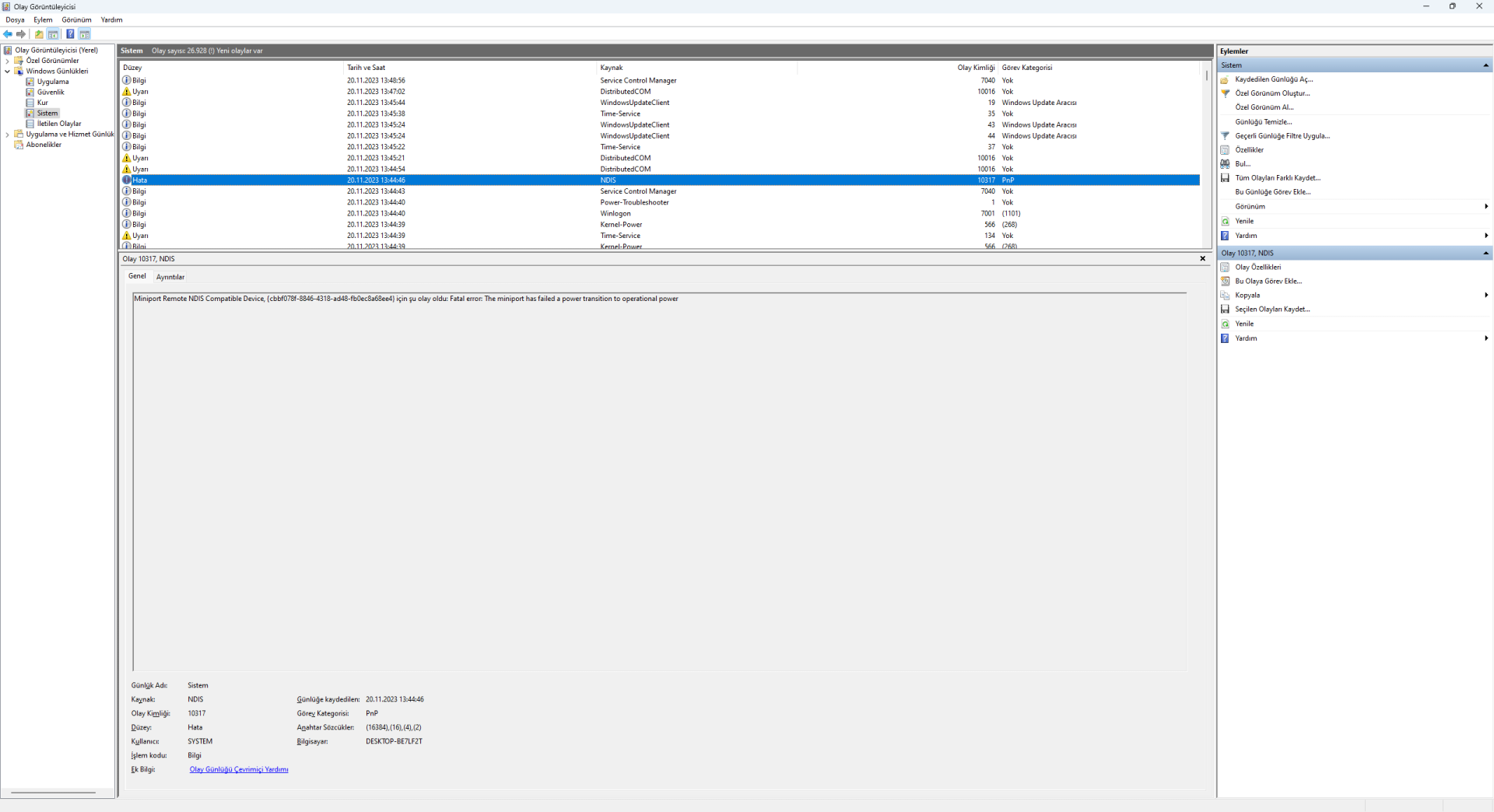This screenshot has width=1494, height=812.
Task: Open the Görünüm menu in the menu bar
Action: click(76, 20)
